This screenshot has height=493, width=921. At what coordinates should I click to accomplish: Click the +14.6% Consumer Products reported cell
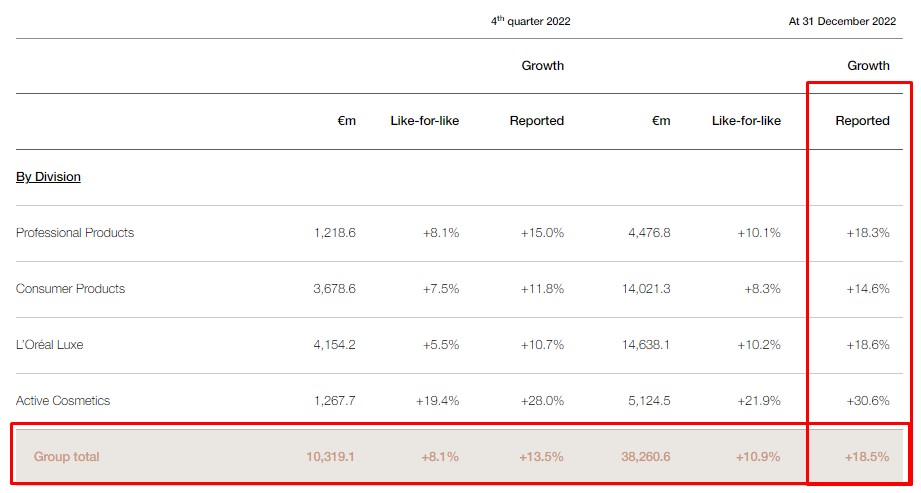click(867, 289)
